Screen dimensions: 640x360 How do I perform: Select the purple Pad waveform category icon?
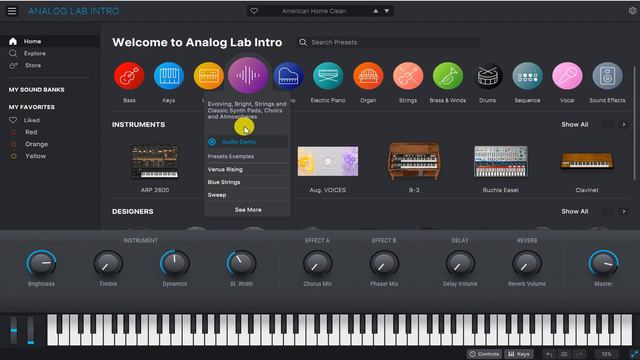(248, 76)
